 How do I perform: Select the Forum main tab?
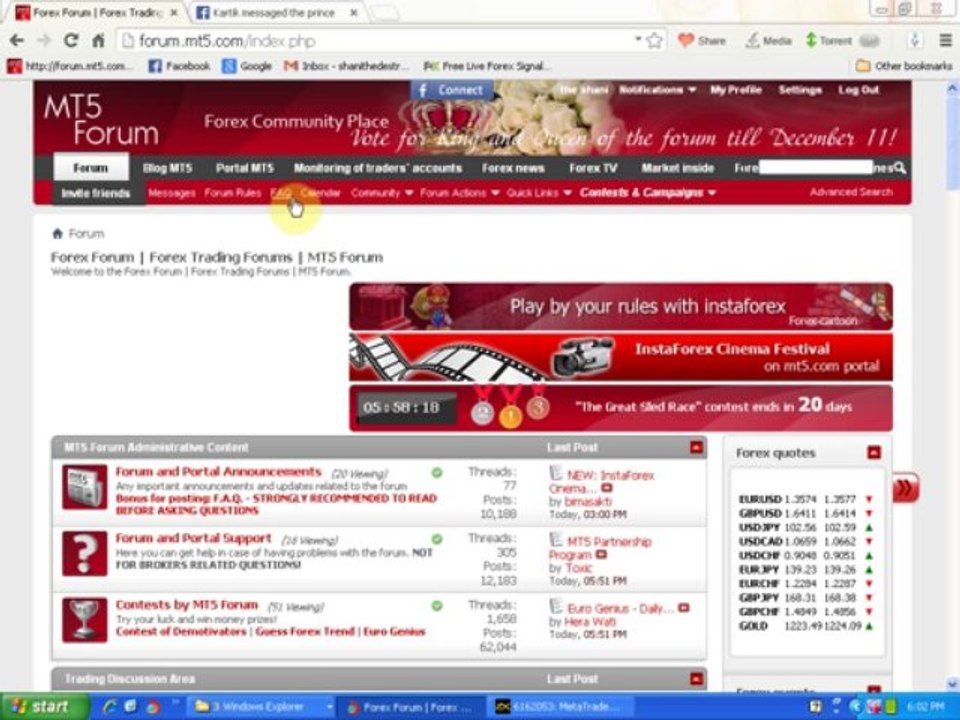coord(91,167)
